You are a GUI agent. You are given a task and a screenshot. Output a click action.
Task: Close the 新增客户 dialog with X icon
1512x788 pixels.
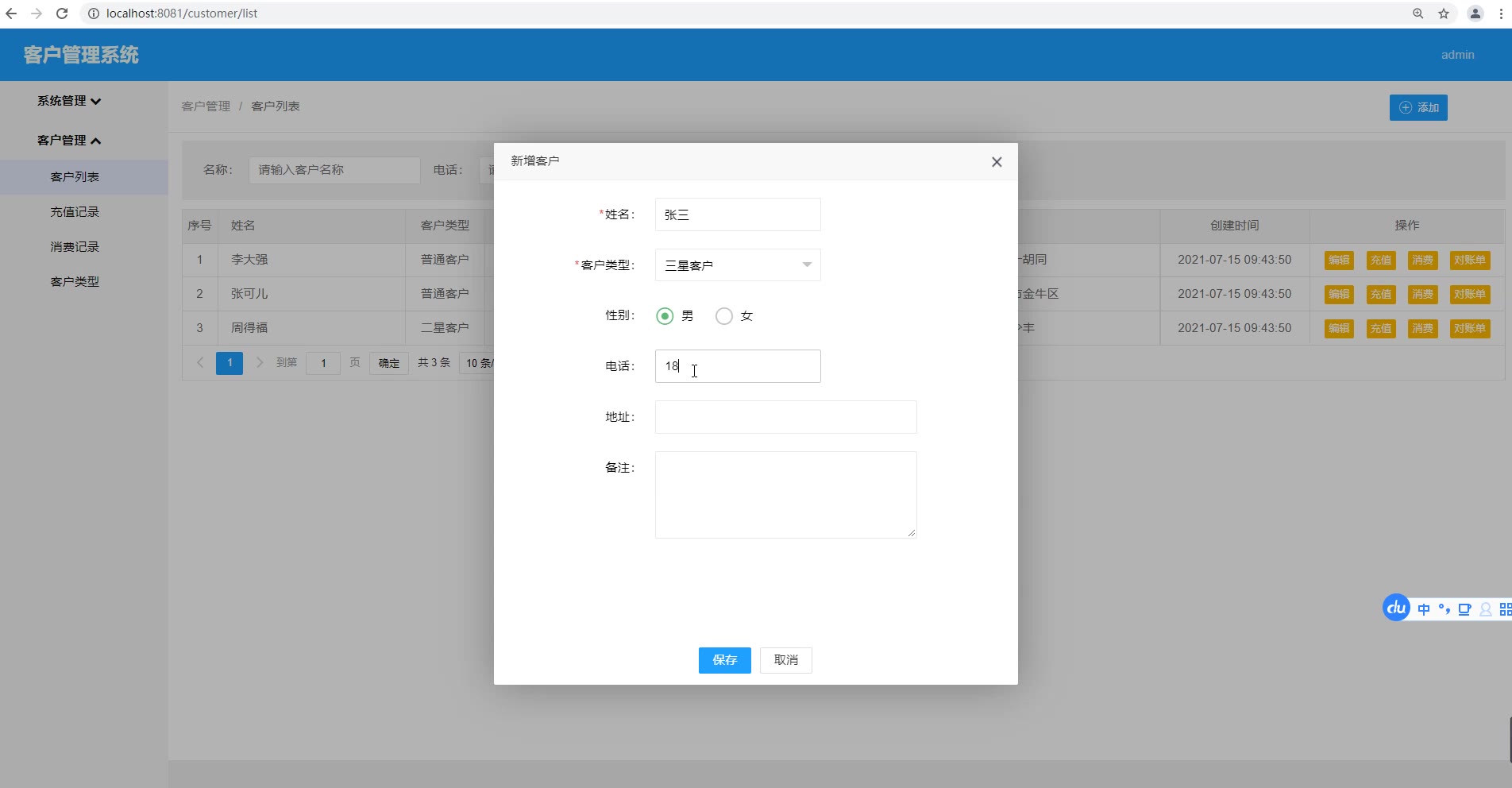click(x=997, y=162)
